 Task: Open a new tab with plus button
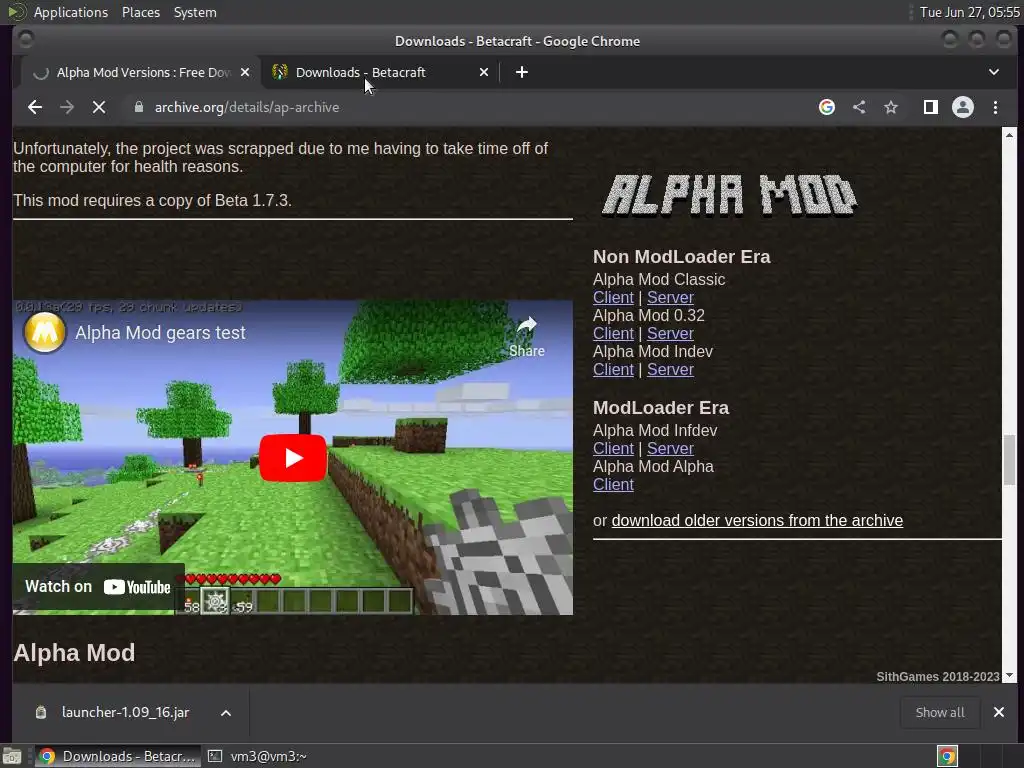(521, 72)
